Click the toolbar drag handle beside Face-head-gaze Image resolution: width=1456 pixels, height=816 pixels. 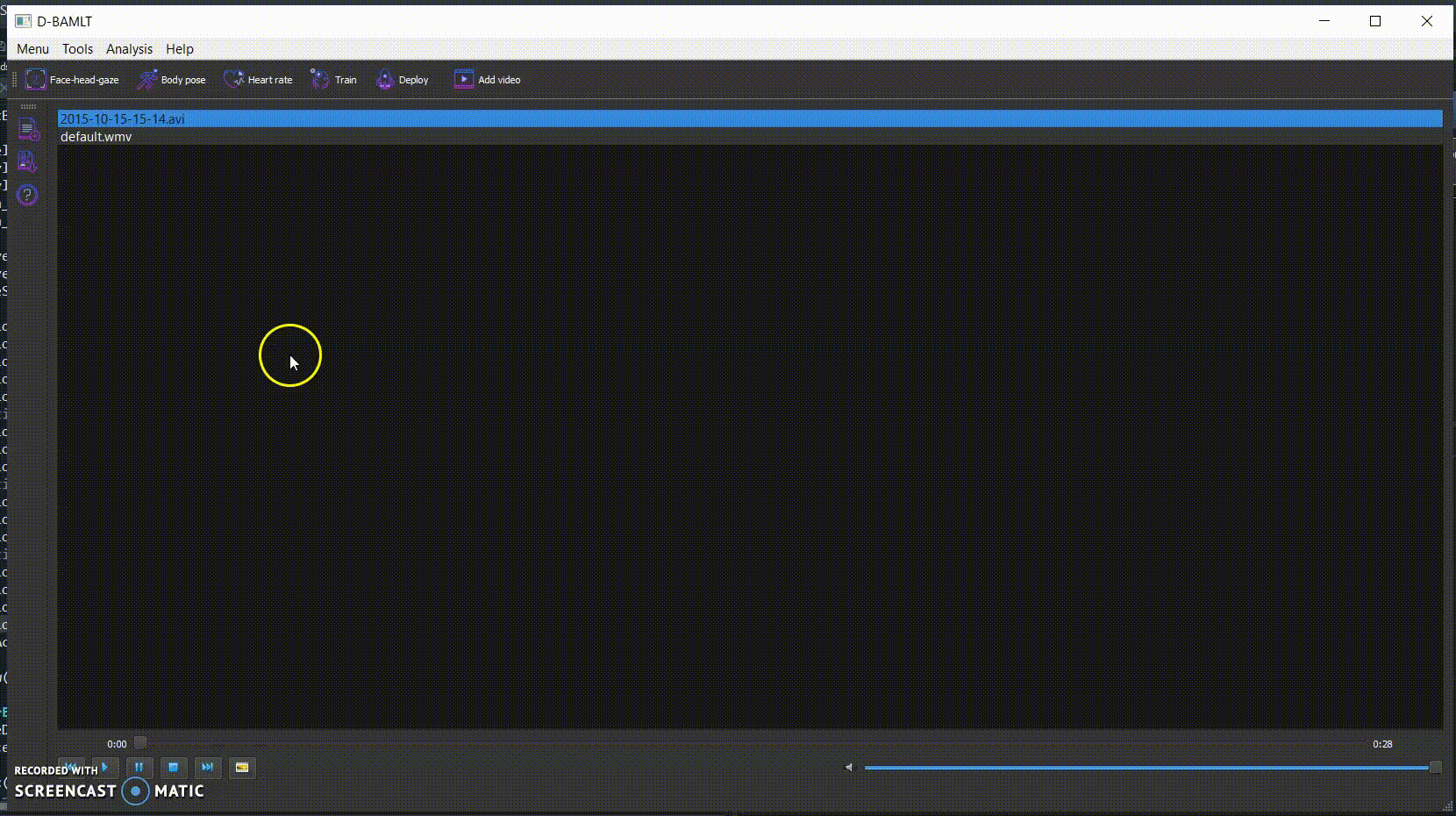pos(14,80)
